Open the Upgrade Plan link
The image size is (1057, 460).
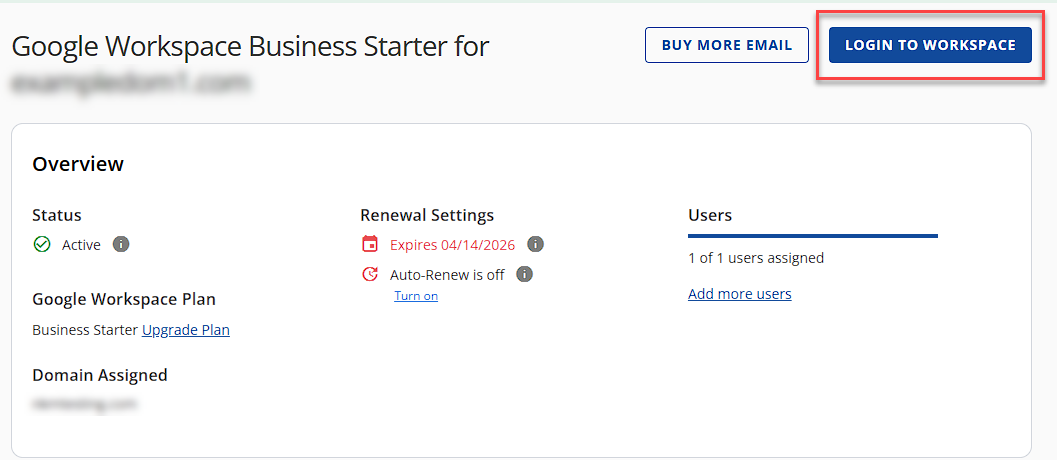coord(186,330)
